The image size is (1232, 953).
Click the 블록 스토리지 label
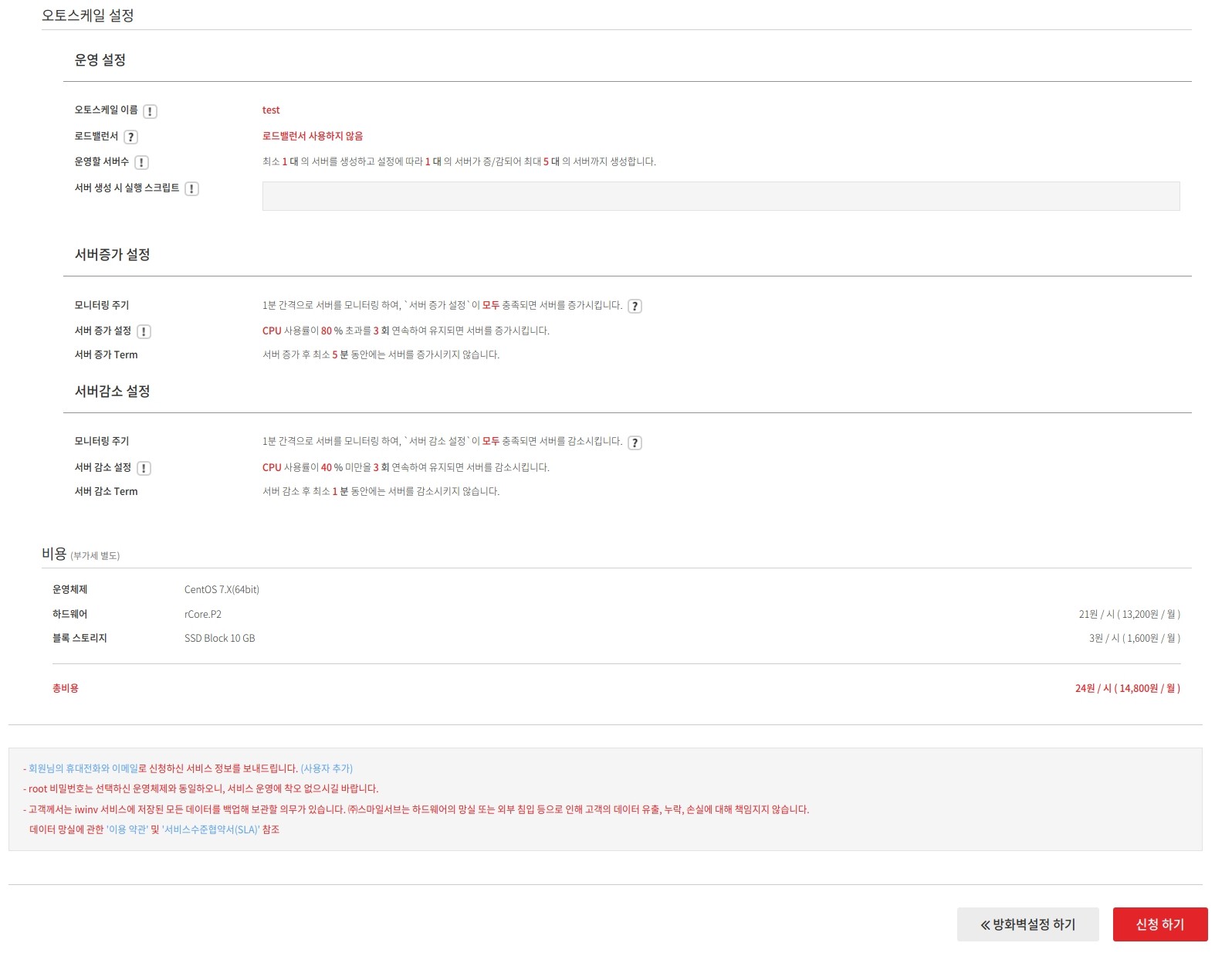point(80,638)
